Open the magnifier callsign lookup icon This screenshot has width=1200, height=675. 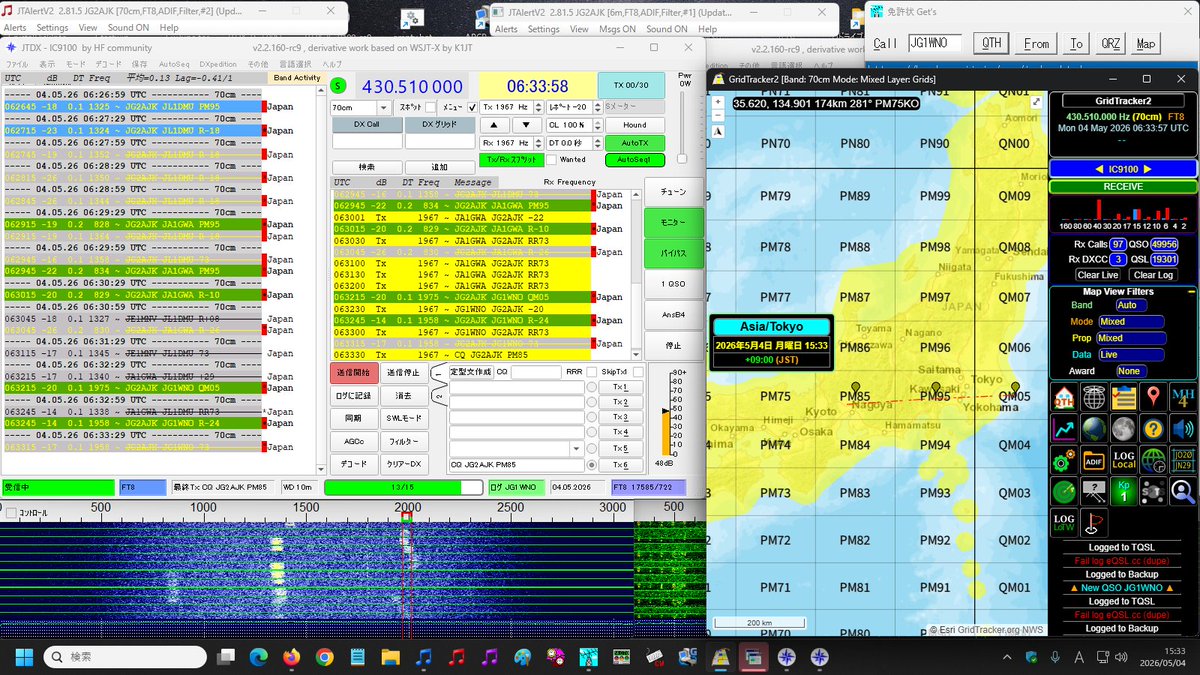(x=1182, y=491)
